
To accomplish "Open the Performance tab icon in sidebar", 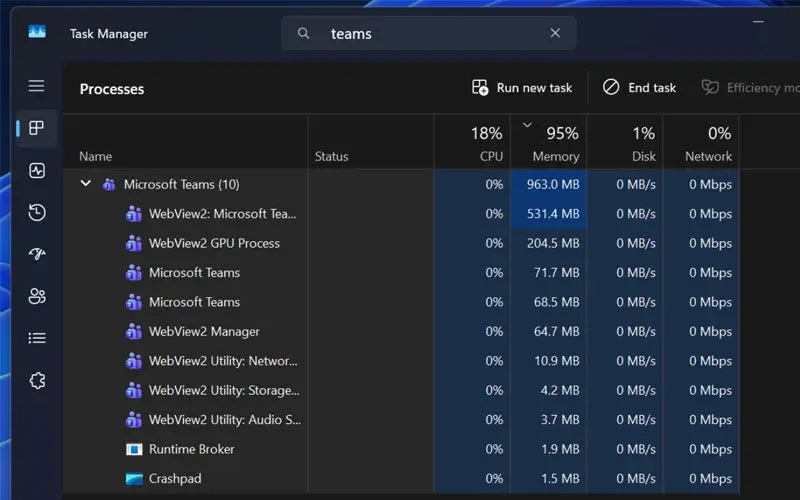I will tap(37, 170).
